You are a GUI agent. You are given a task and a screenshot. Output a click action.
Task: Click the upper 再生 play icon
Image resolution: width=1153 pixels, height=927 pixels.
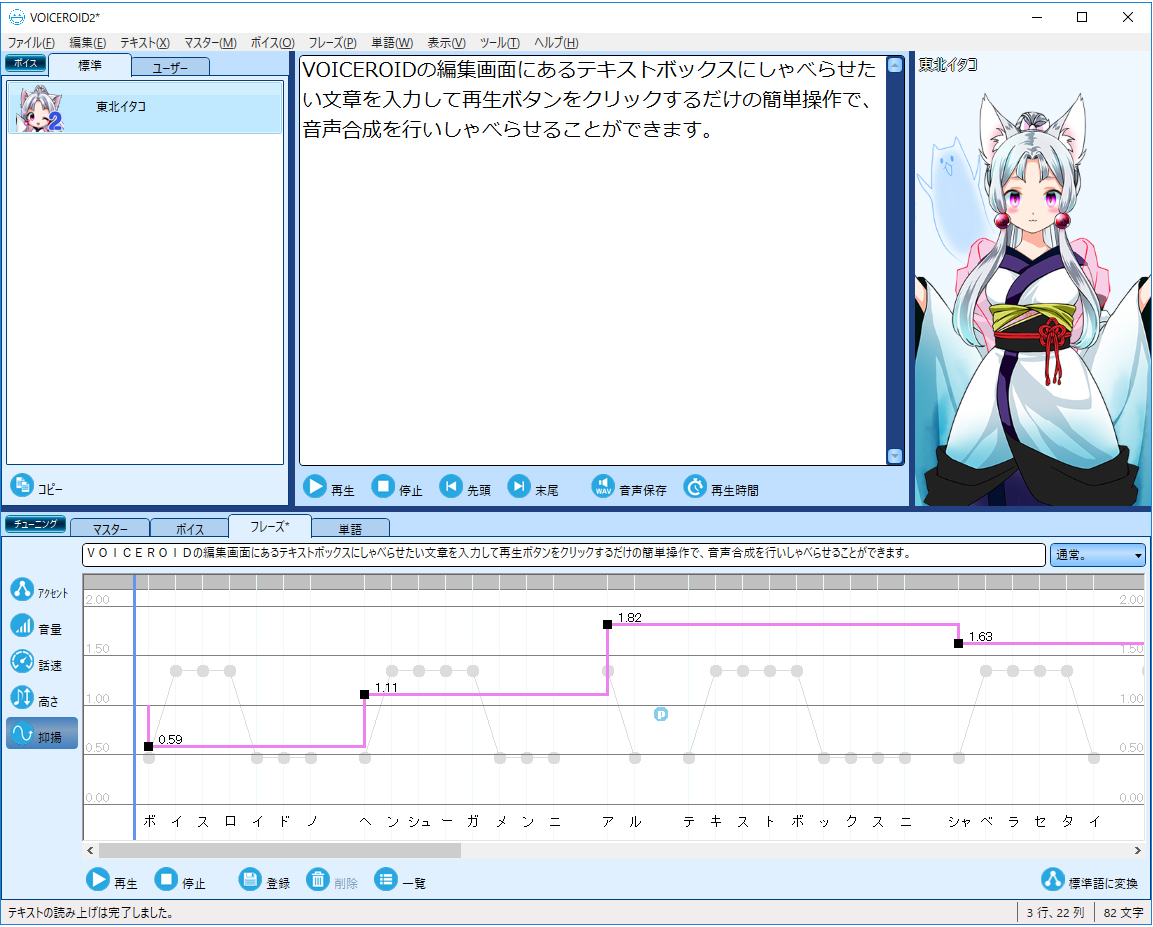[315, 486]
